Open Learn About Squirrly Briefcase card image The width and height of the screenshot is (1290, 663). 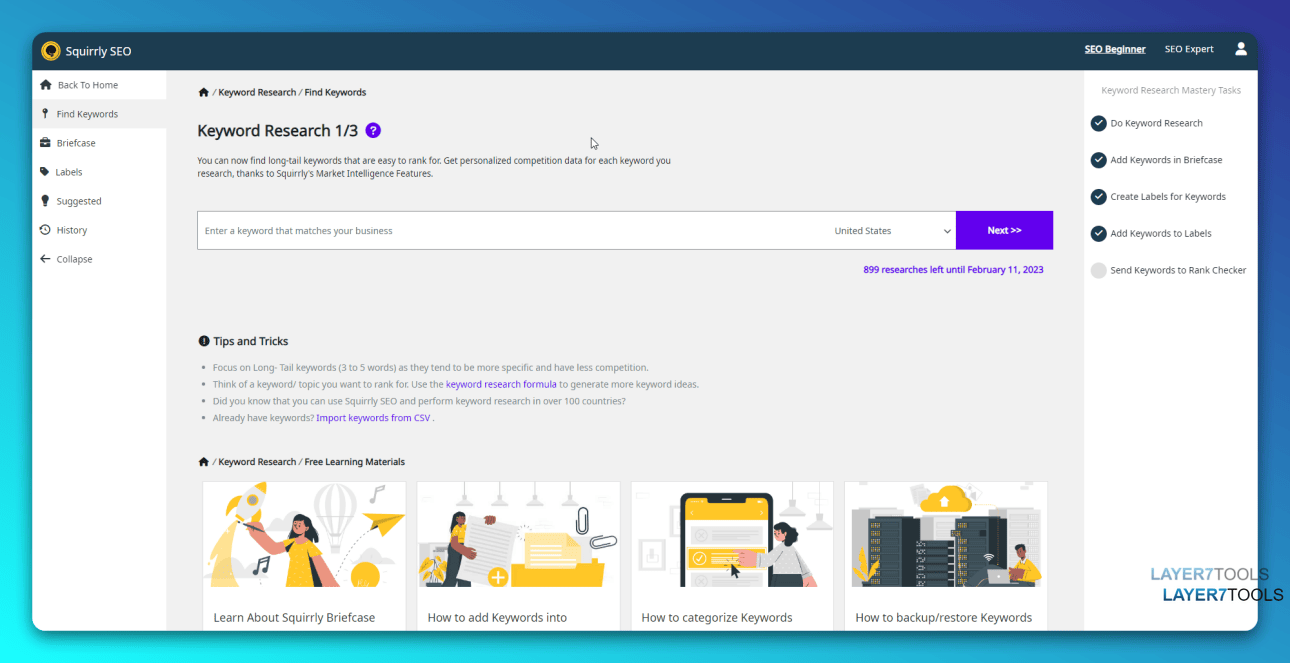[304, 535]
